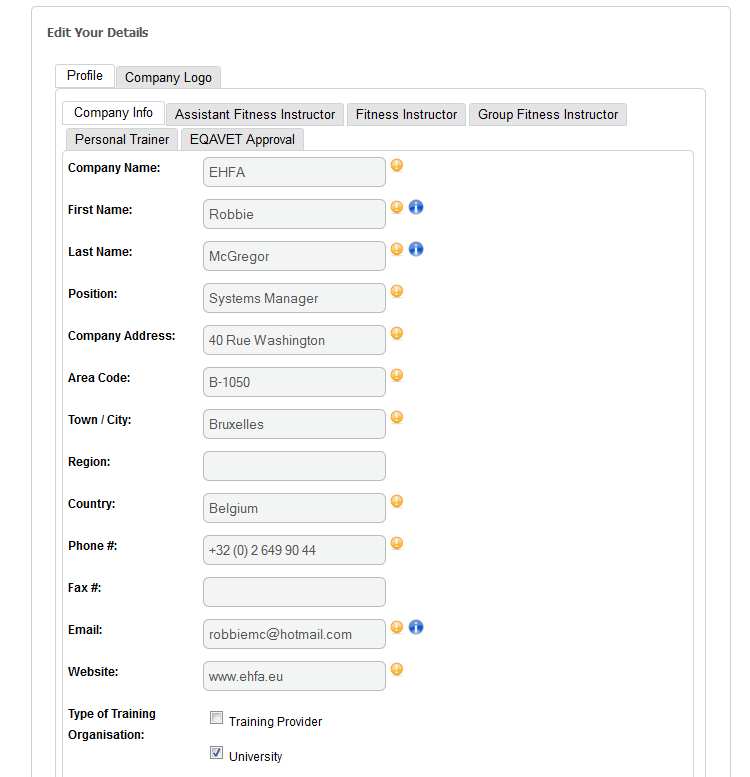Image resolution: width=750 pixels, height=777 pixels.
Task: Open the EQAVET Approval tab
Action: pyautogui.click(x=242, y=139)
